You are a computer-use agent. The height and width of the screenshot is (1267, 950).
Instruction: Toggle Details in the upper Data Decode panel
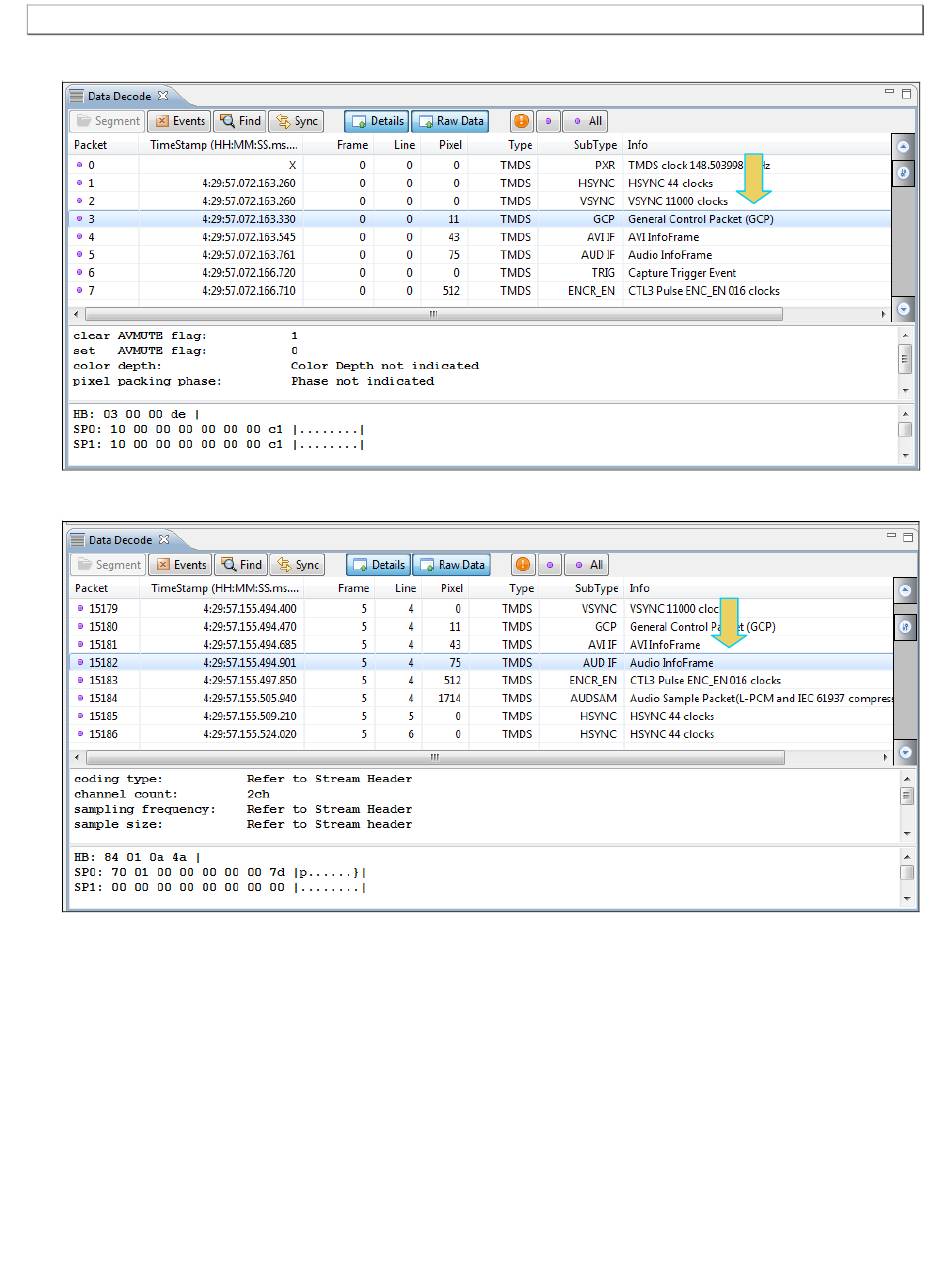click(x=377, y=121)
